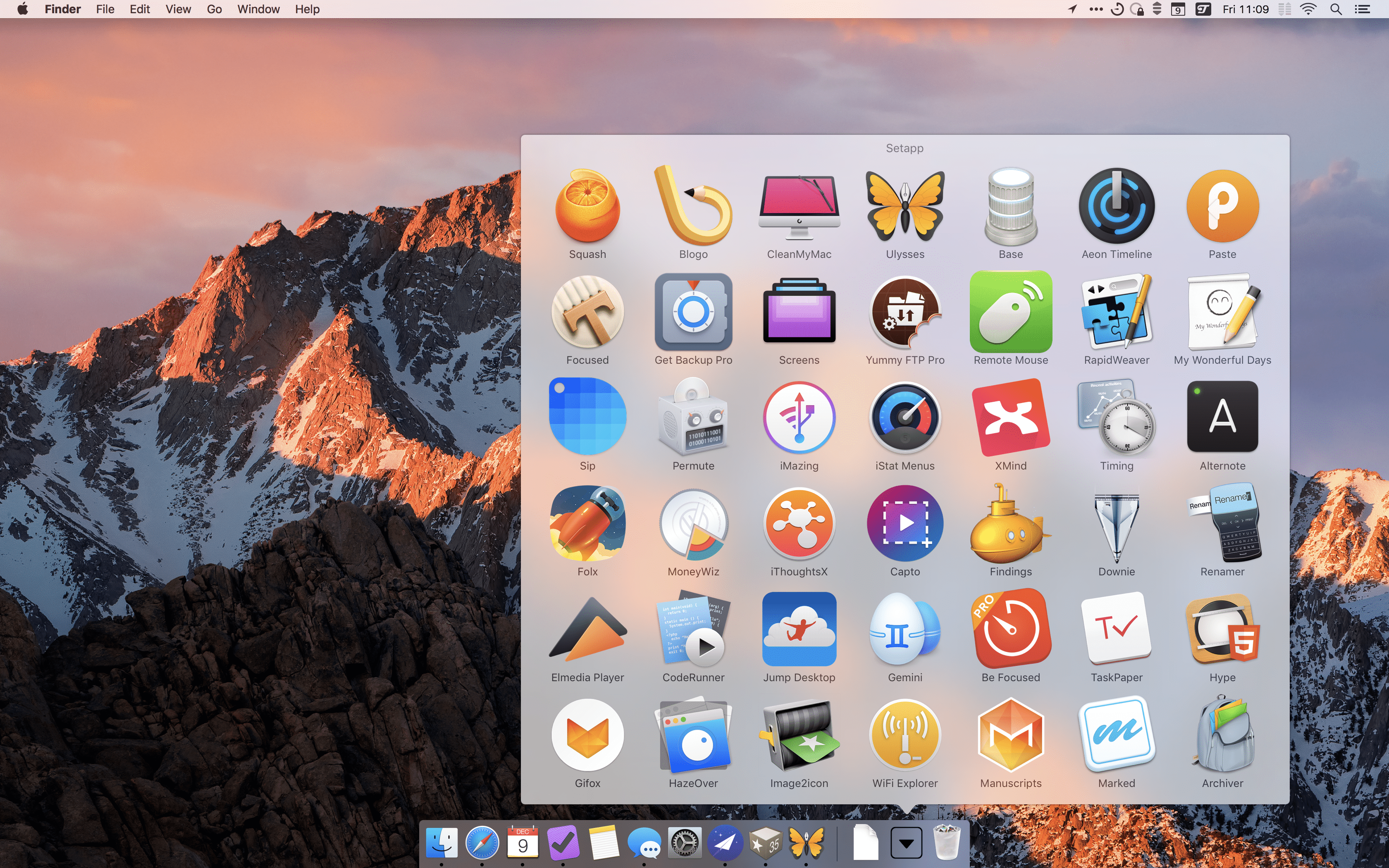
Task: Launch Permute converter
Action: click(x=693, y=417)
